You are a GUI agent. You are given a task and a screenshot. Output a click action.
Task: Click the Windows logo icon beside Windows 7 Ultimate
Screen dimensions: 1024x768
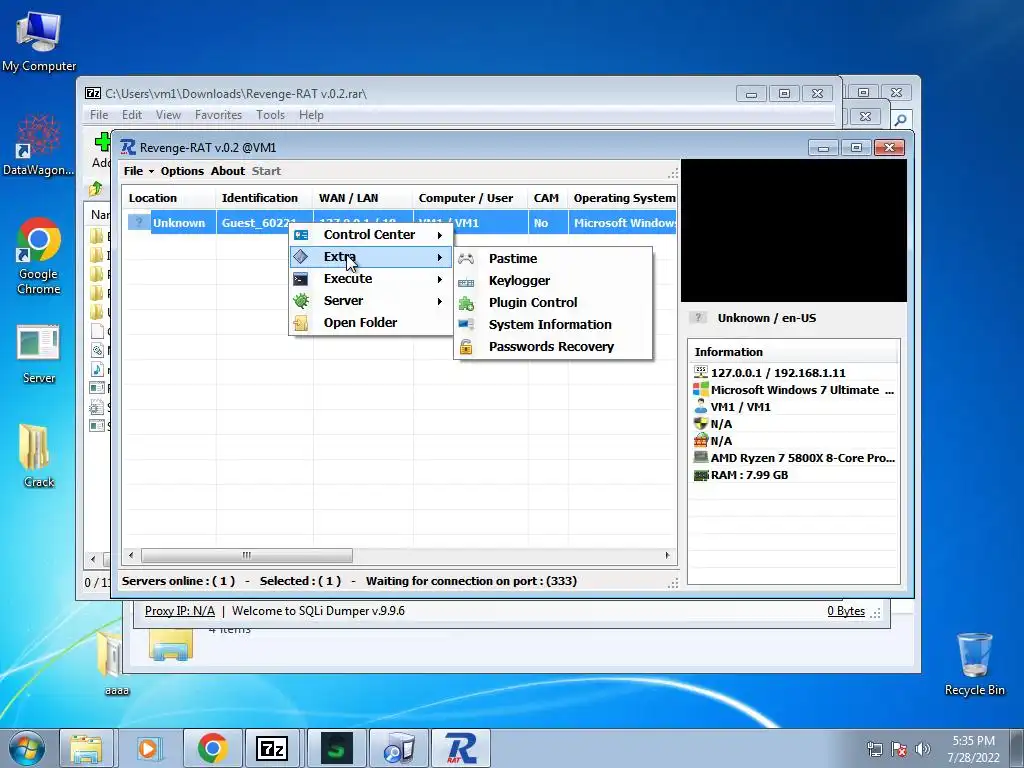pos(700,389)
